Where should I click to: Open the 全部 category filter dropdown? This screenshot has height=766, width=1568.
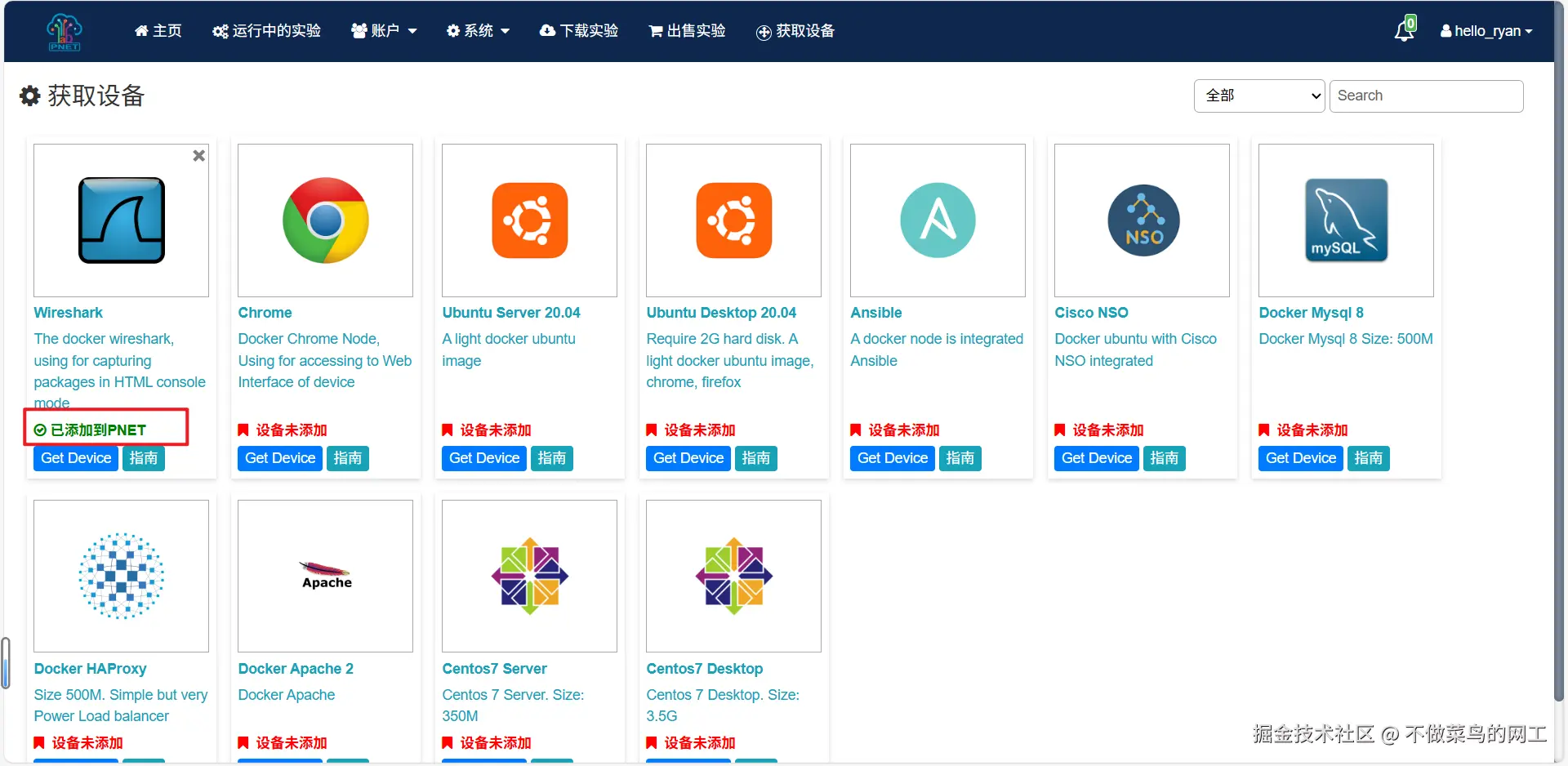point(1259,96)
